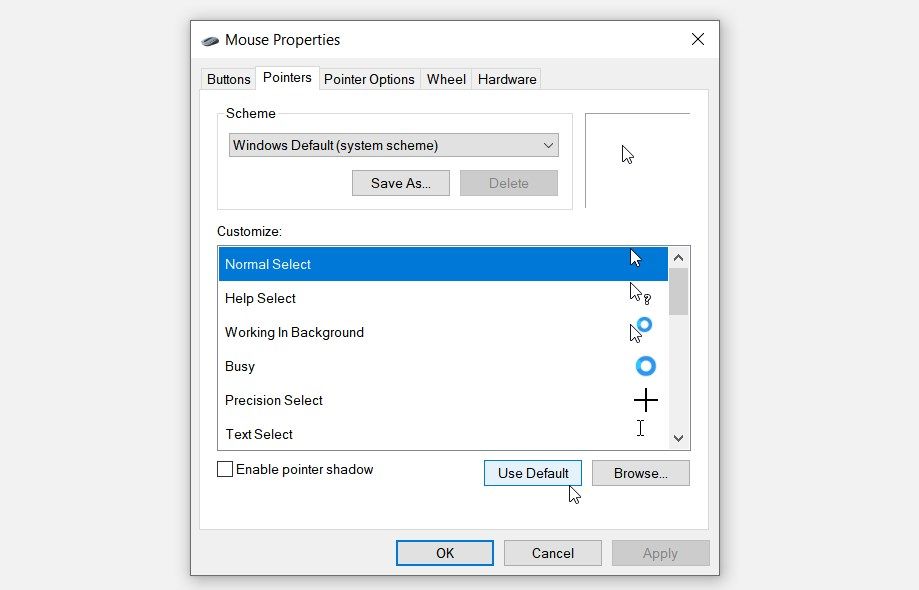The width and height of the screenshot is (919, 590).
Task: Confirm with the OK button
Action: (x=445, y=553)
